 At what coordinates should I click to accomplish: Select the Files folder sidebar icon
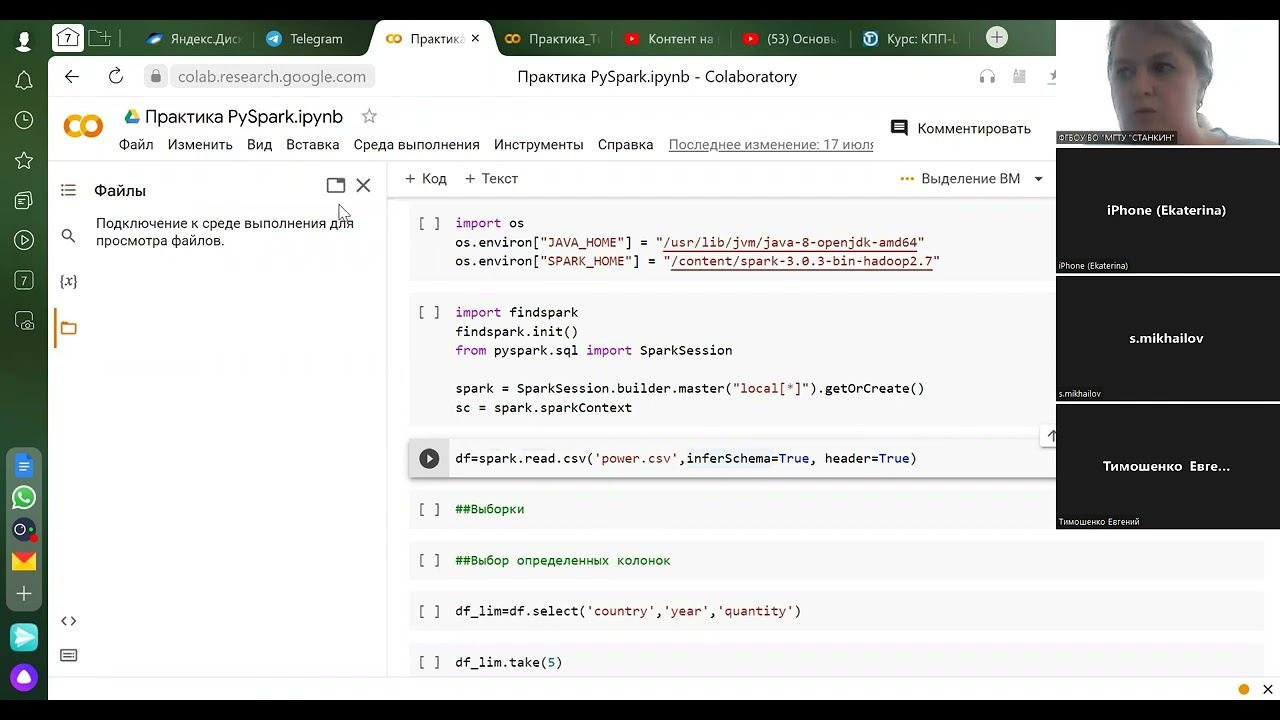68,328
